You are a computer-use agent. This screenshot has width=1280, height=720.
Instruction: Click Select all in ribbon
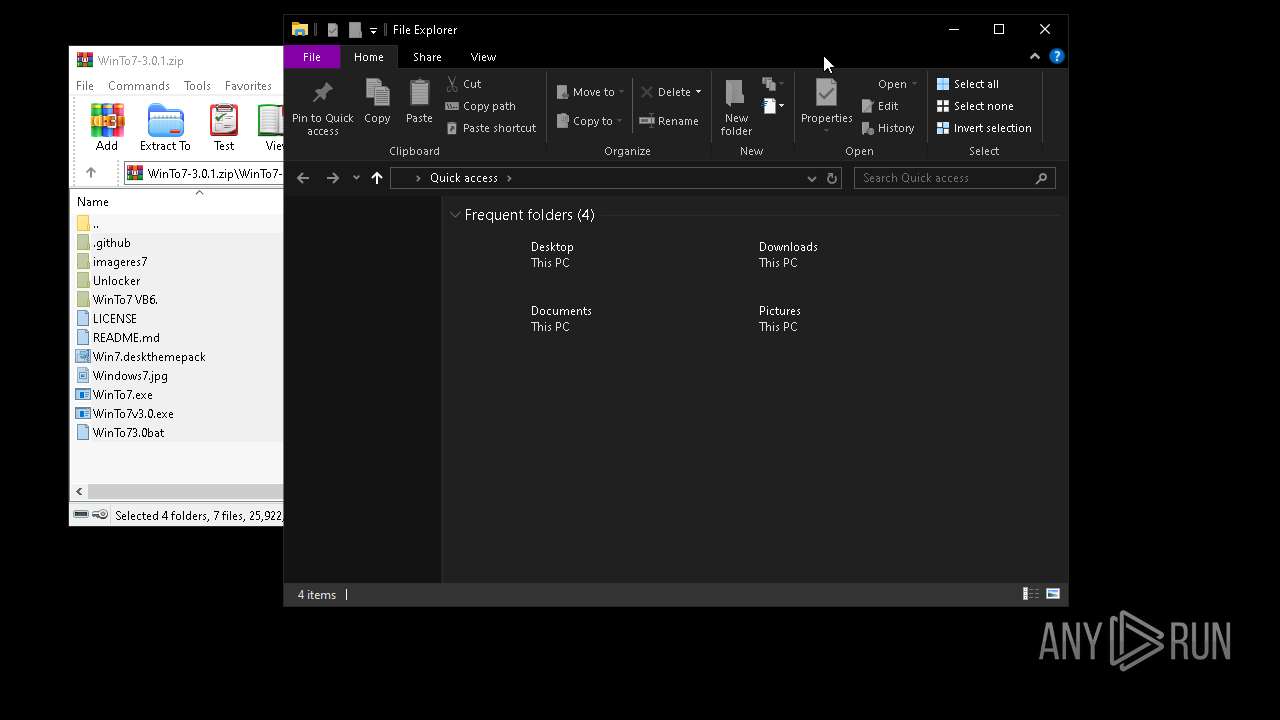967,84
